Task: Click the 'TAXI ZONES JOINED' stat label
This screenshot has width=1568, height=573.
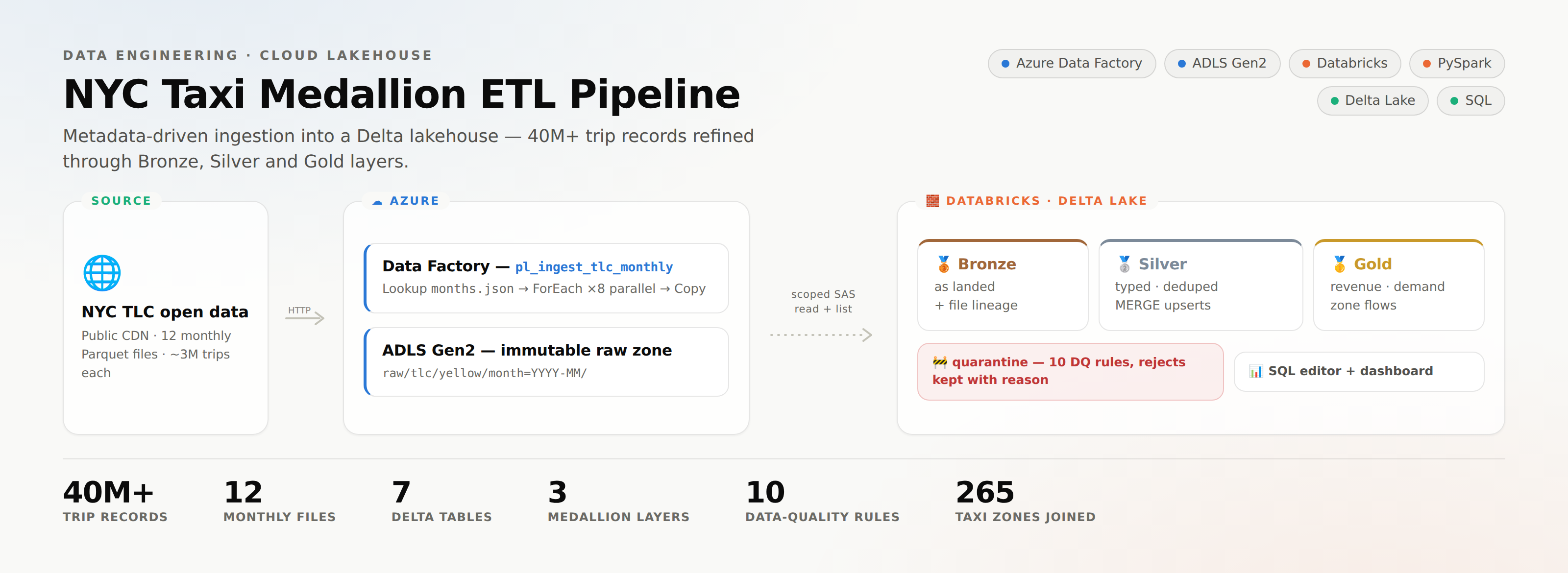Action: pyautogui.click(x=1025, y=517)
